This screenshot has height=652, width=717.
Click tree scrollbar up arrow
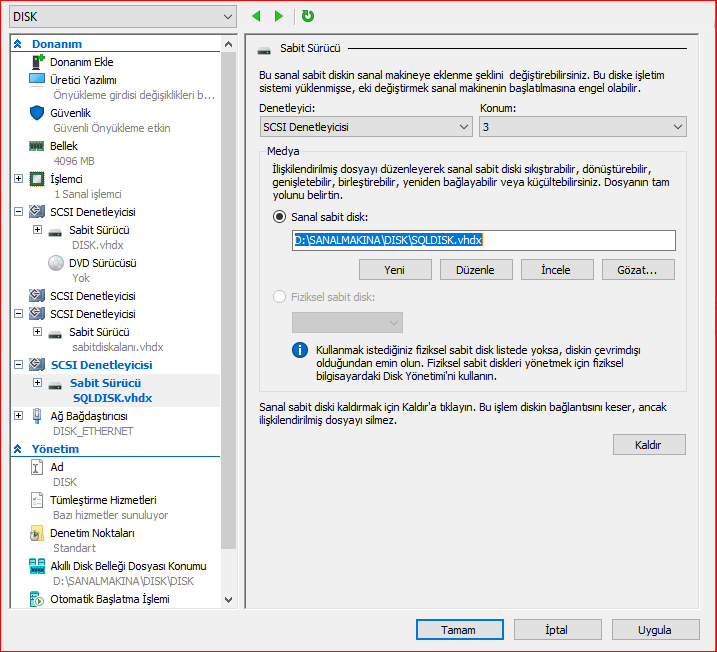click(229, 44)
